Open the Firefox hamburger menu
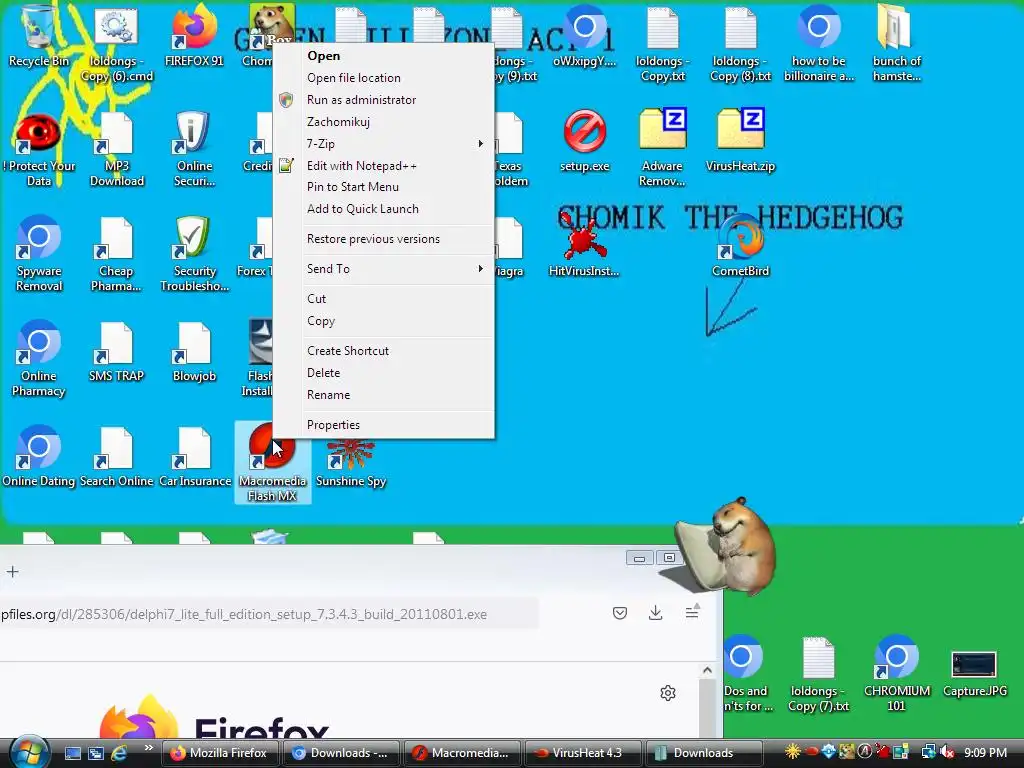This screenshot has height=768, width=1024. pos(692,612)
